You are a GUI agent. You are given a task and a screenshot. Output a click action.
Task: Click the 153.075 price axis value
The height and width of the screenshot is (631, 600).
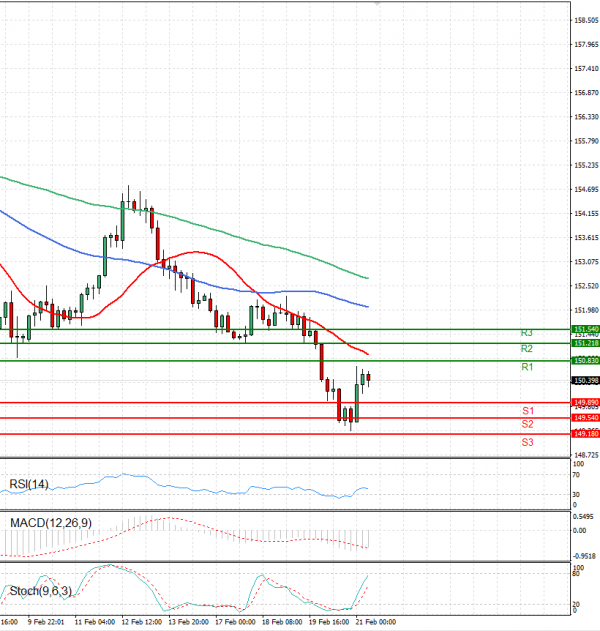point(586,262)
